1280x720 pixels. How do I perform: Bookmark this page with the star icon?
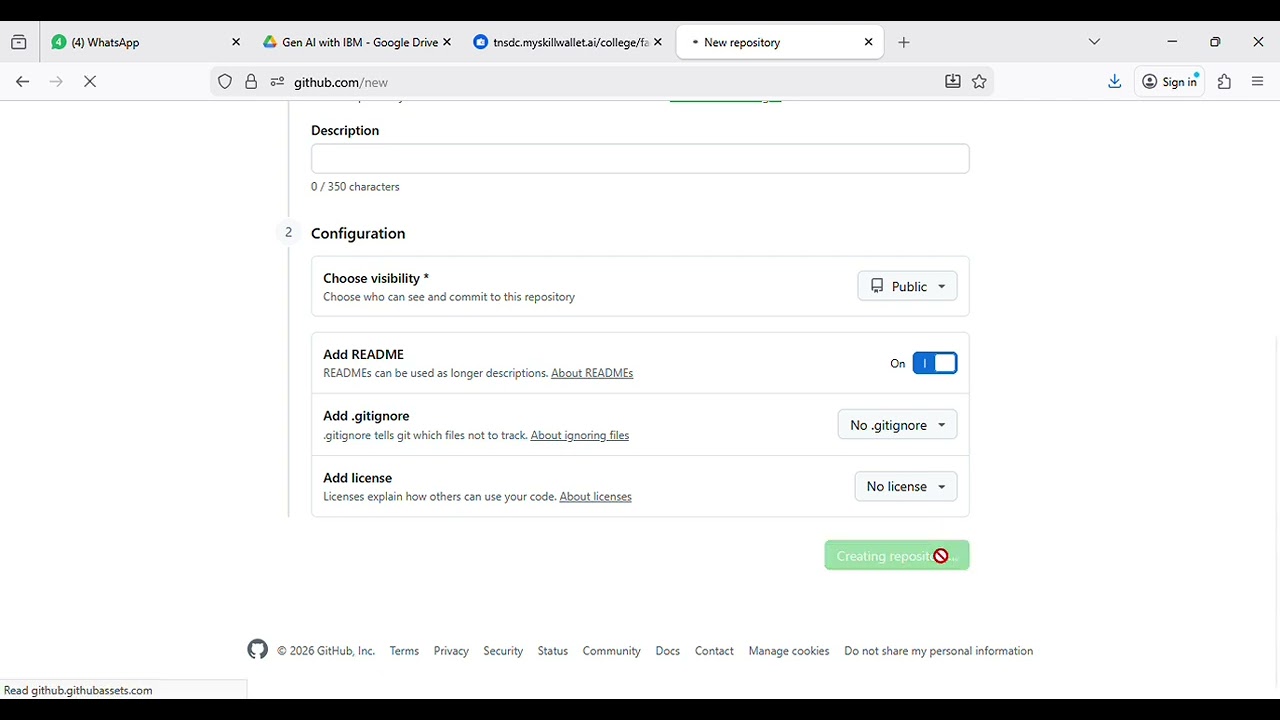pyautogui.click(x=980, y=82)
